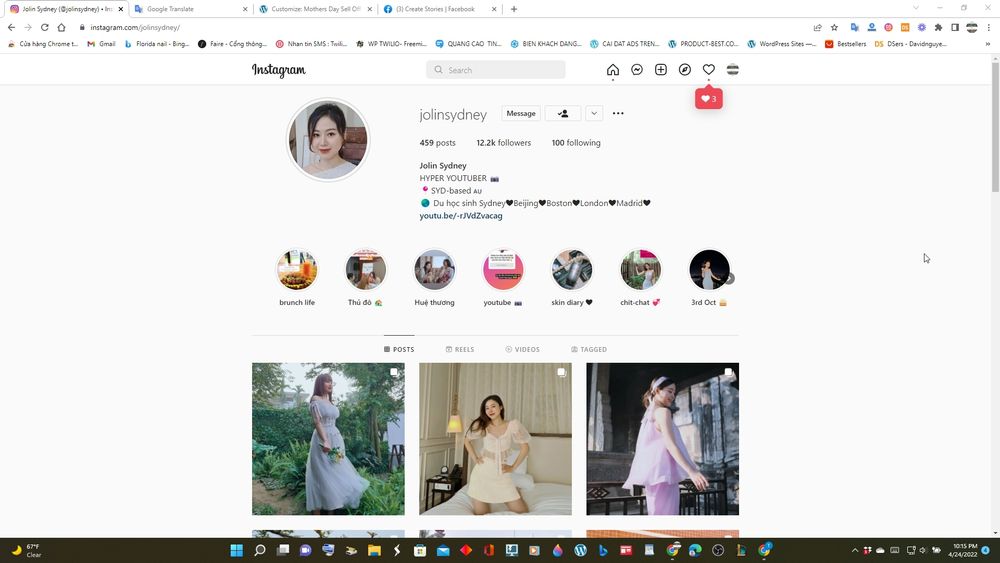Open profile avatar menu in navbar
The height and width of the screenshot is (563, 1000).
pyautogui.click(x=733, y=70)
